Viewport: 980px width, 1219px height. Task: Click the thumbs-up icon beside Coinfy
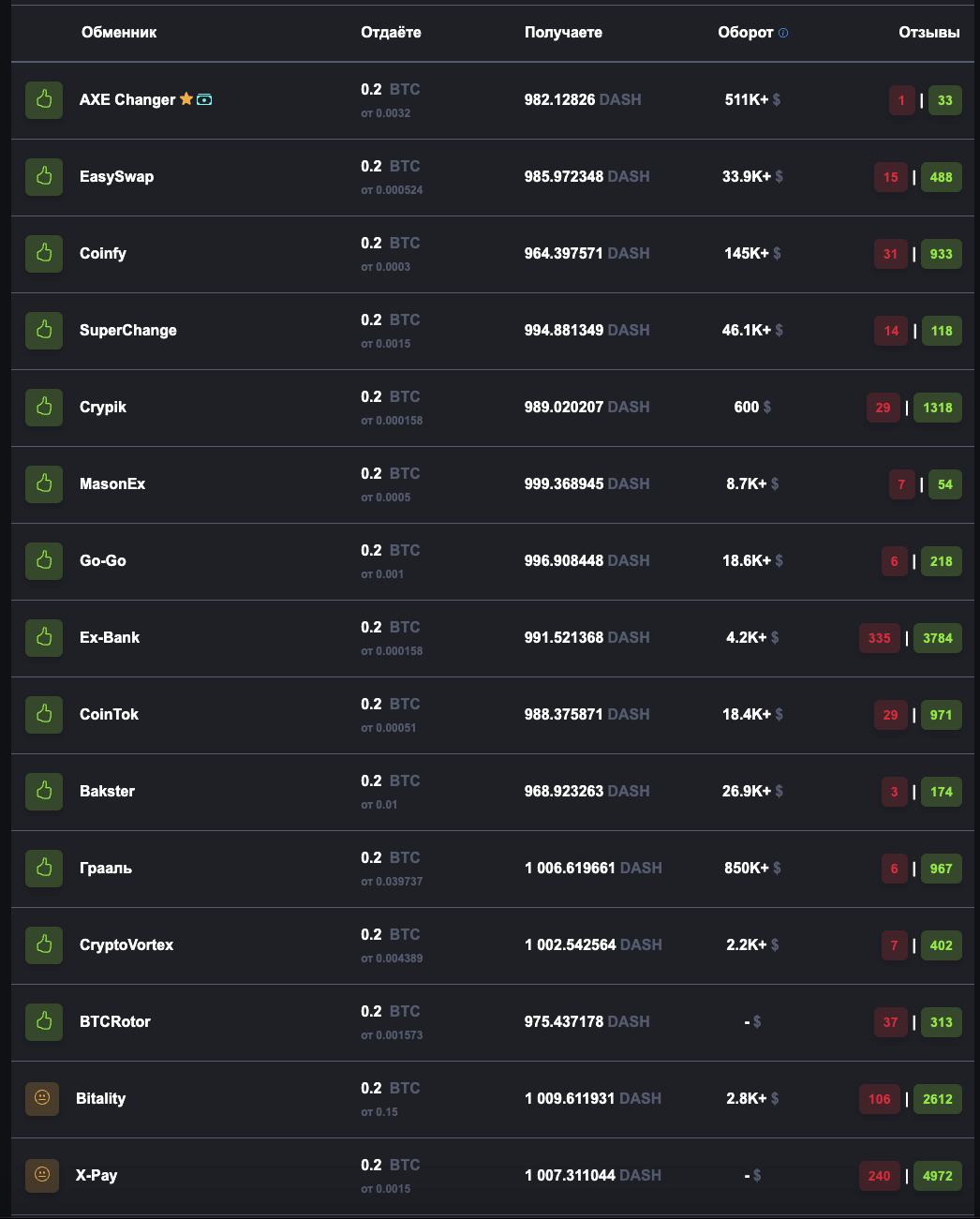pyautogui.click(x=44, y=253)
